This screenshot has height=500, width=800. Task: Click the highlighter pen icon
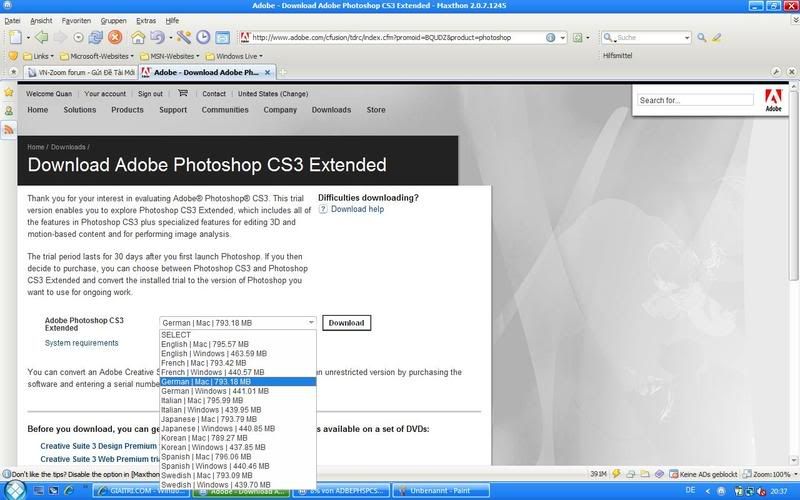tap(717, 37)
